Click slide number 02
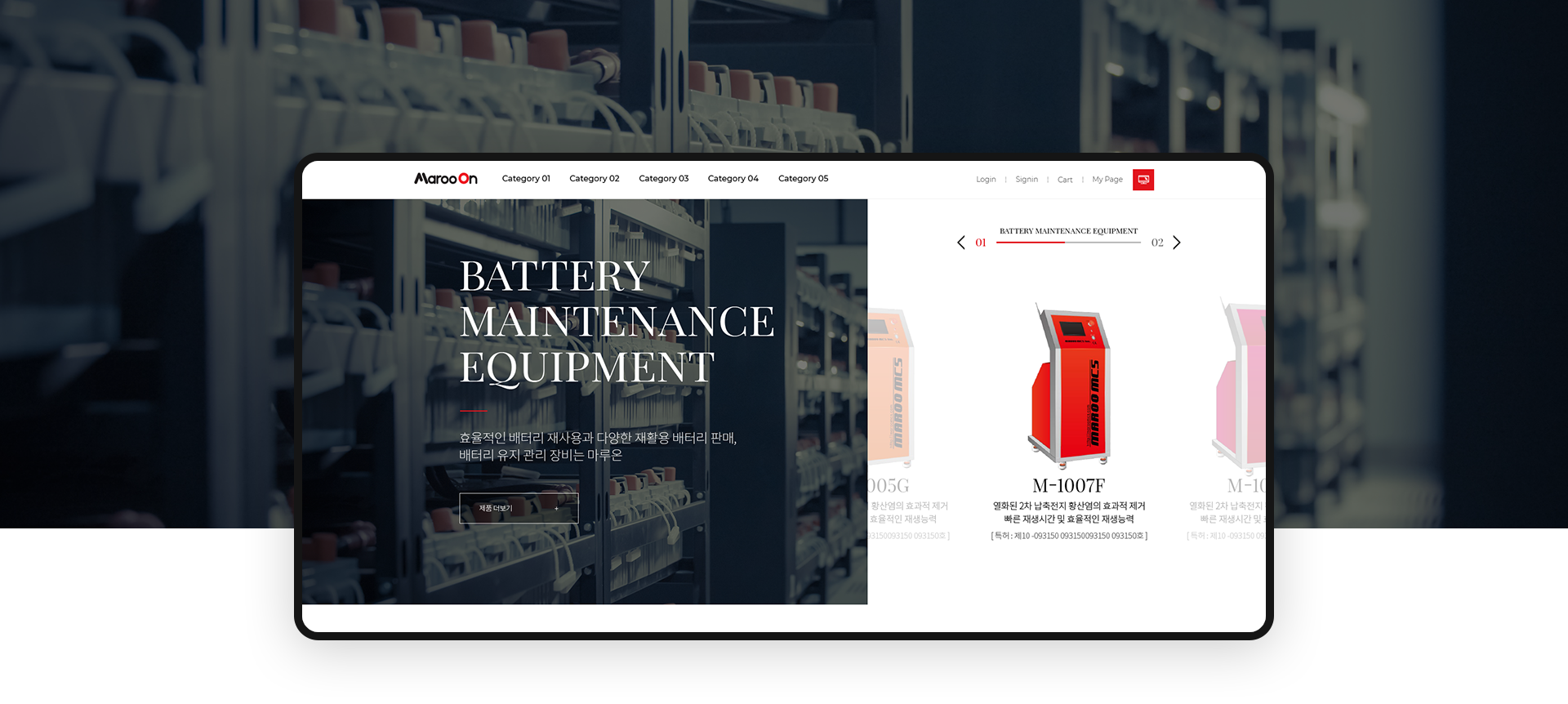This screenshot has width=1568, height=704. 1157,243
